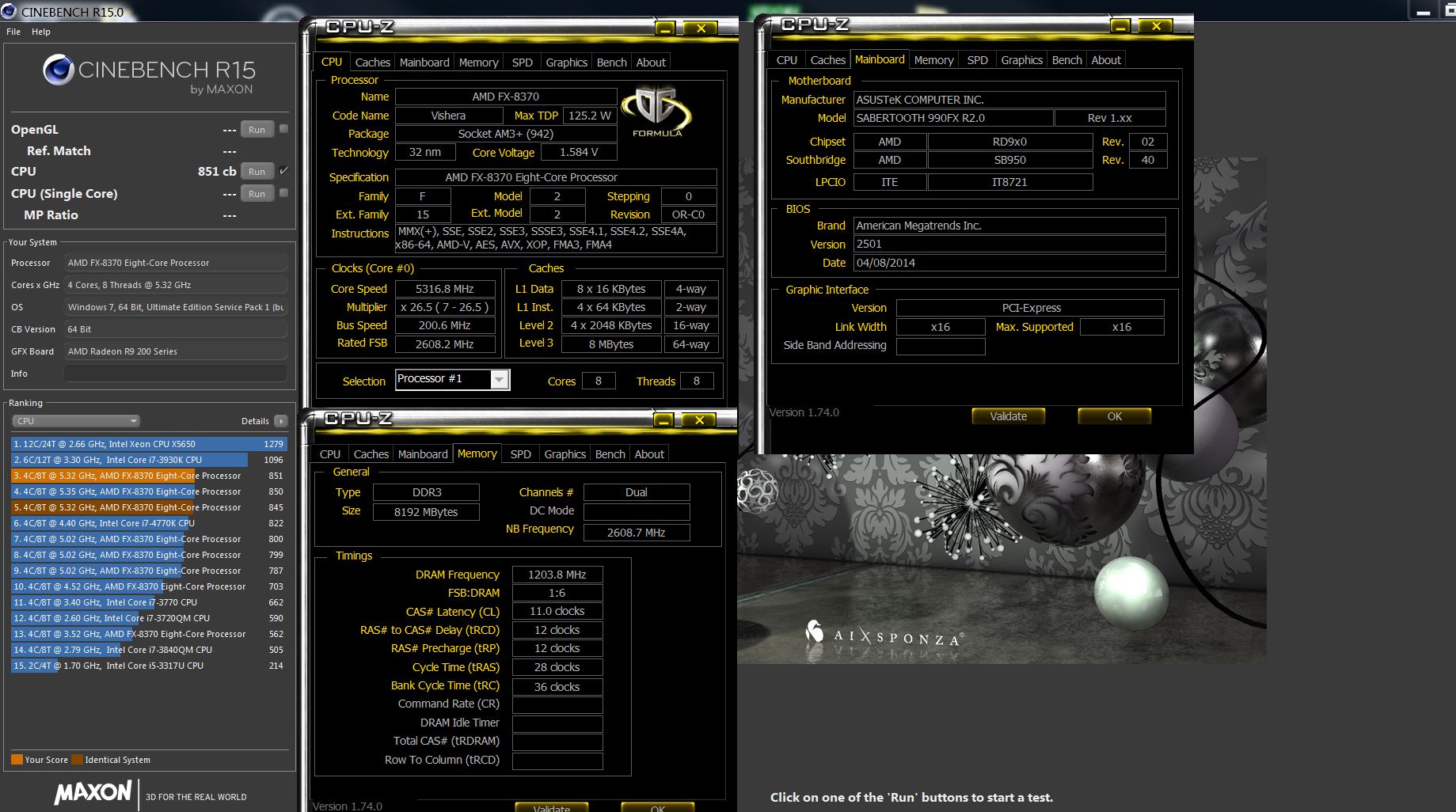
Task: Click the Core Voltage 1.584 V value
Action: (x=578, y=153)
